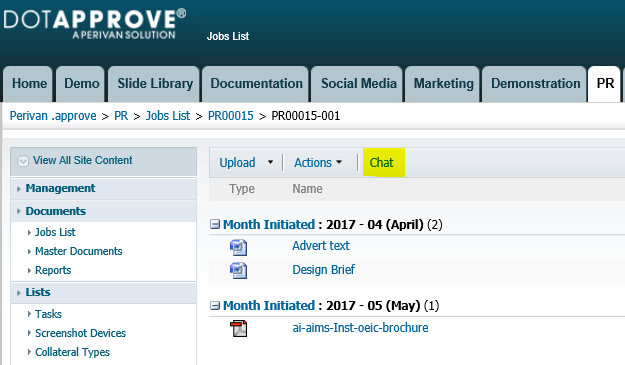This screenshot has width=625, height=365.
Task: Open the Advert text document
Action: point(321,246)
